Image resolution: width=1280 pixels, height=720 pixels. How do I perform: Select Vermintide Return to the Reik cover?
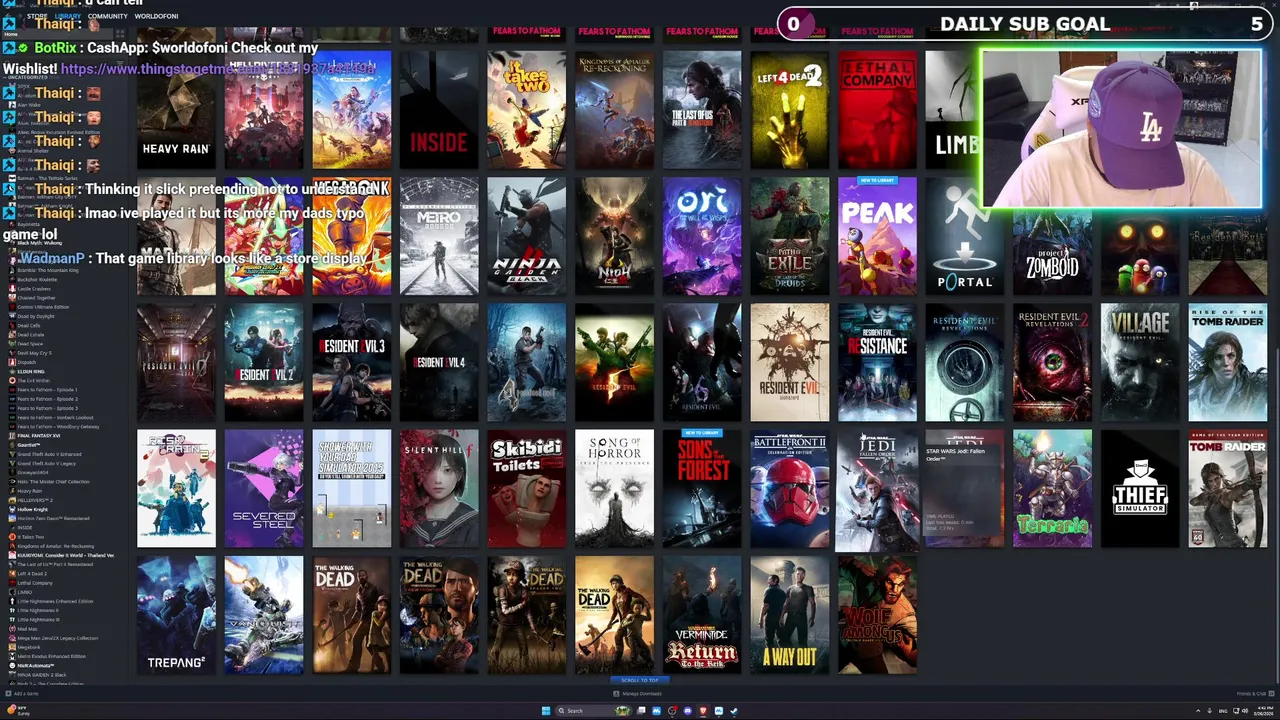pos(702,615)
